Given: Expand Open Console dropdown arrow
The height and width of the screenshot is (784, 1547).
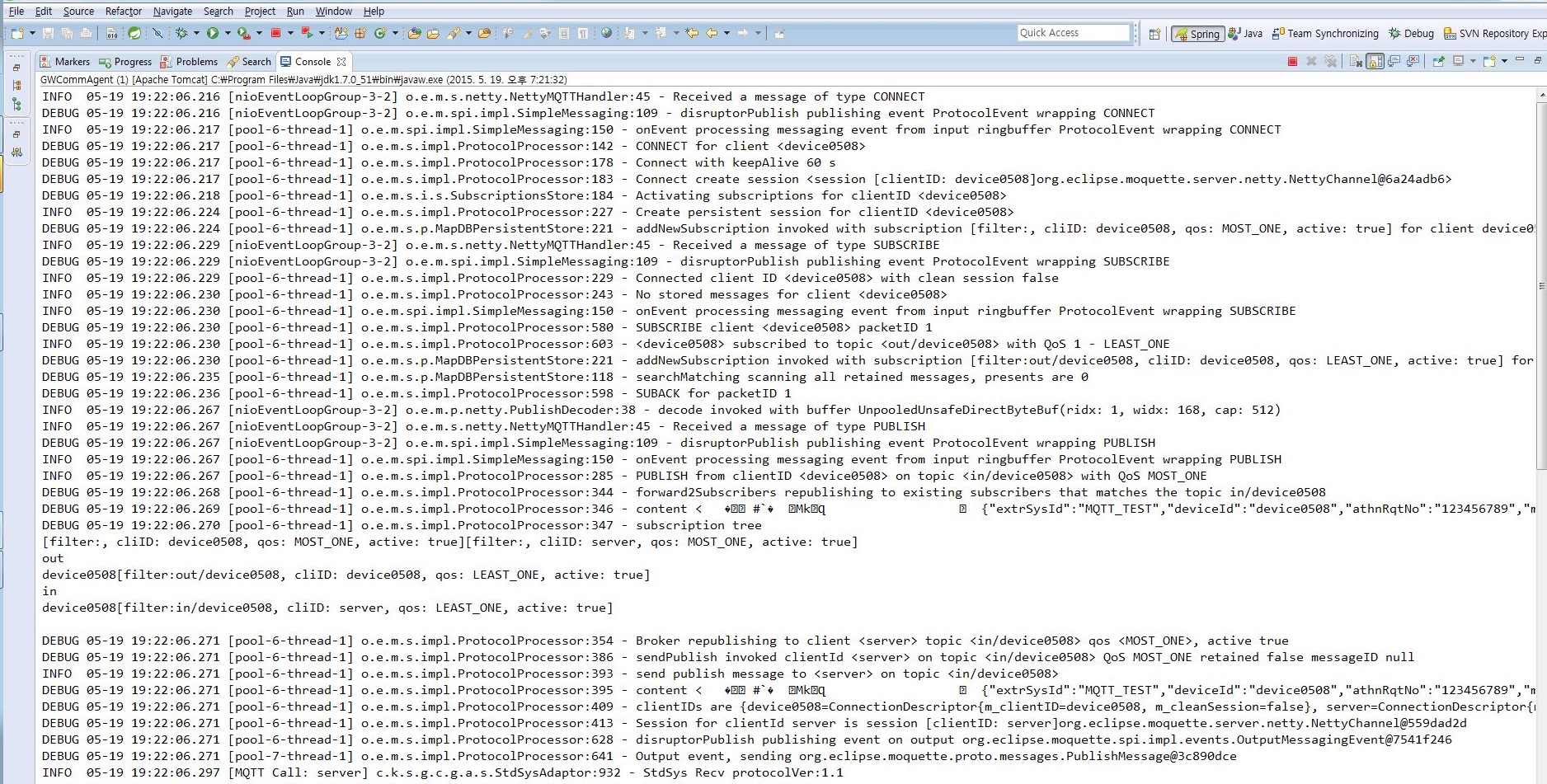Looking at the screenshot, I should (1504, 62).
